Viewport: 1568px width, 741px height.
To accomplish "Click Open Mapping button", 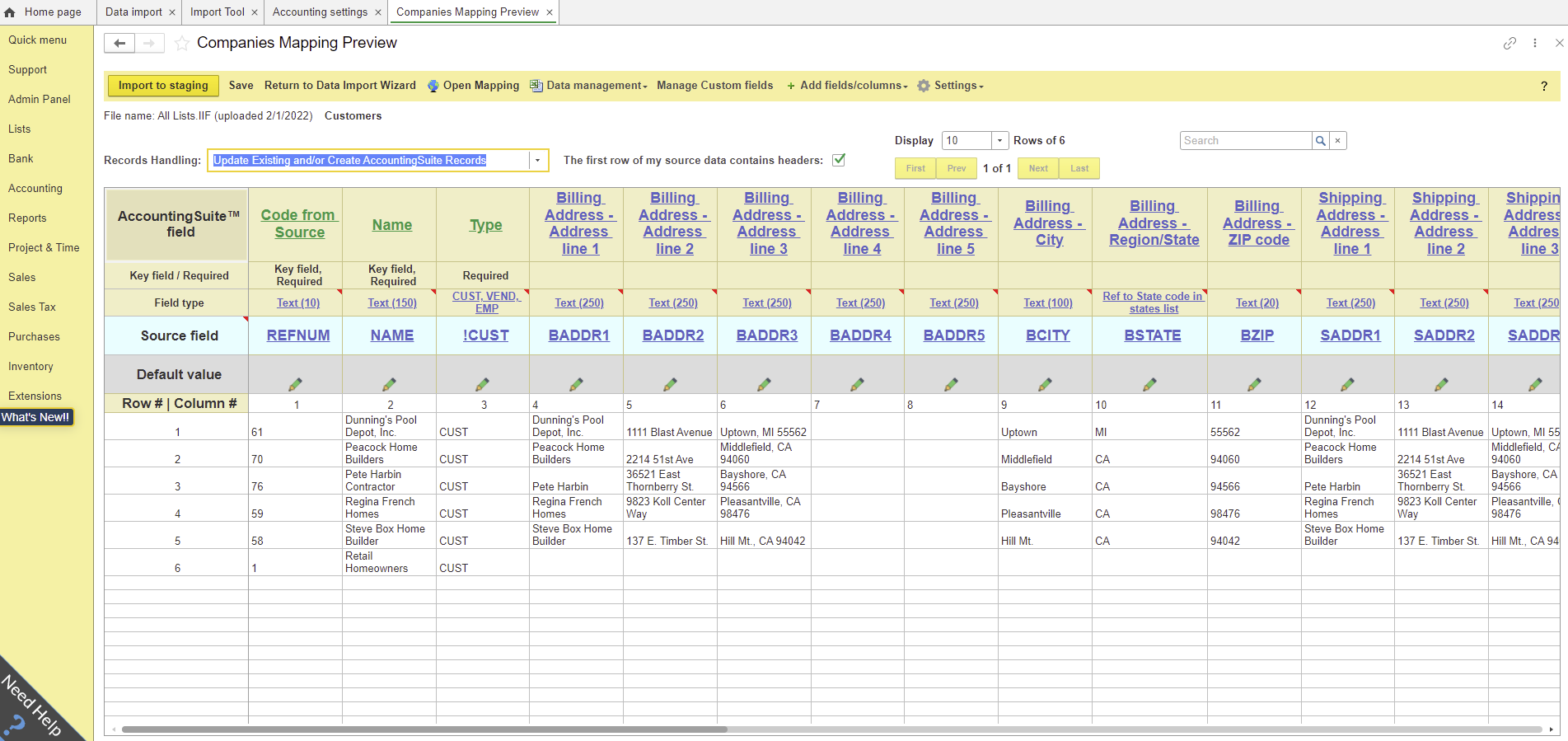I will 474,86.
